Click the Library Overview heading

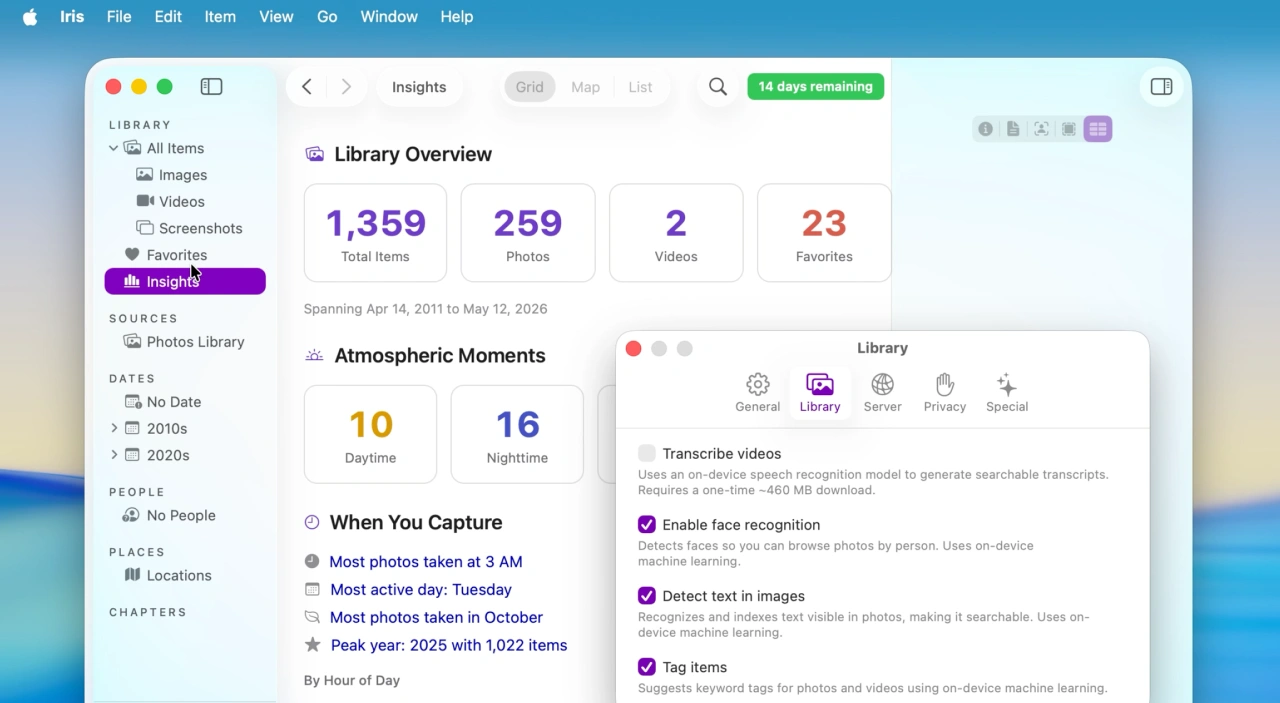pos(413,154)
